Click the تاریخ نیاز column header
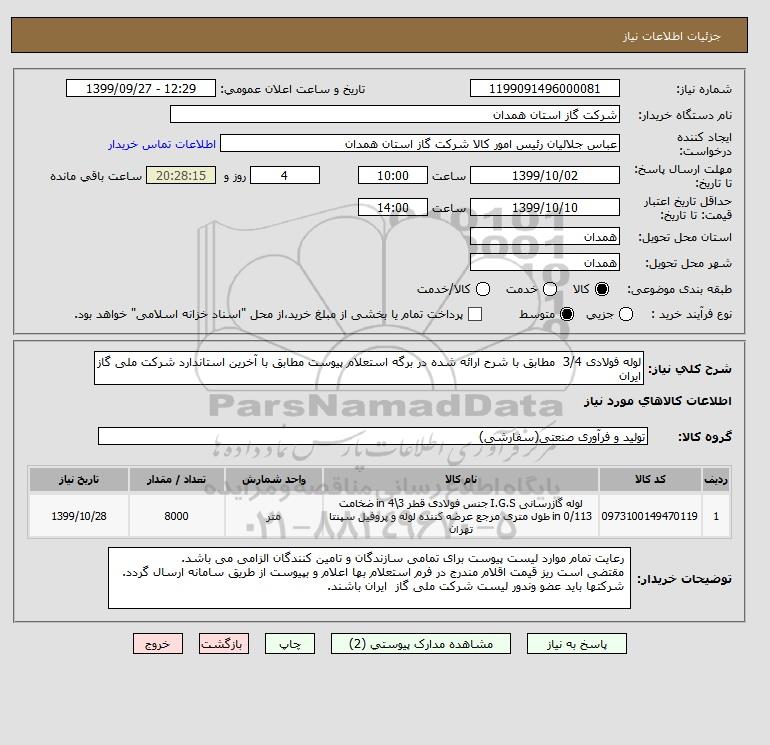Image resolution: width=770 pixels, height=745 pixels. coord(79,479)
